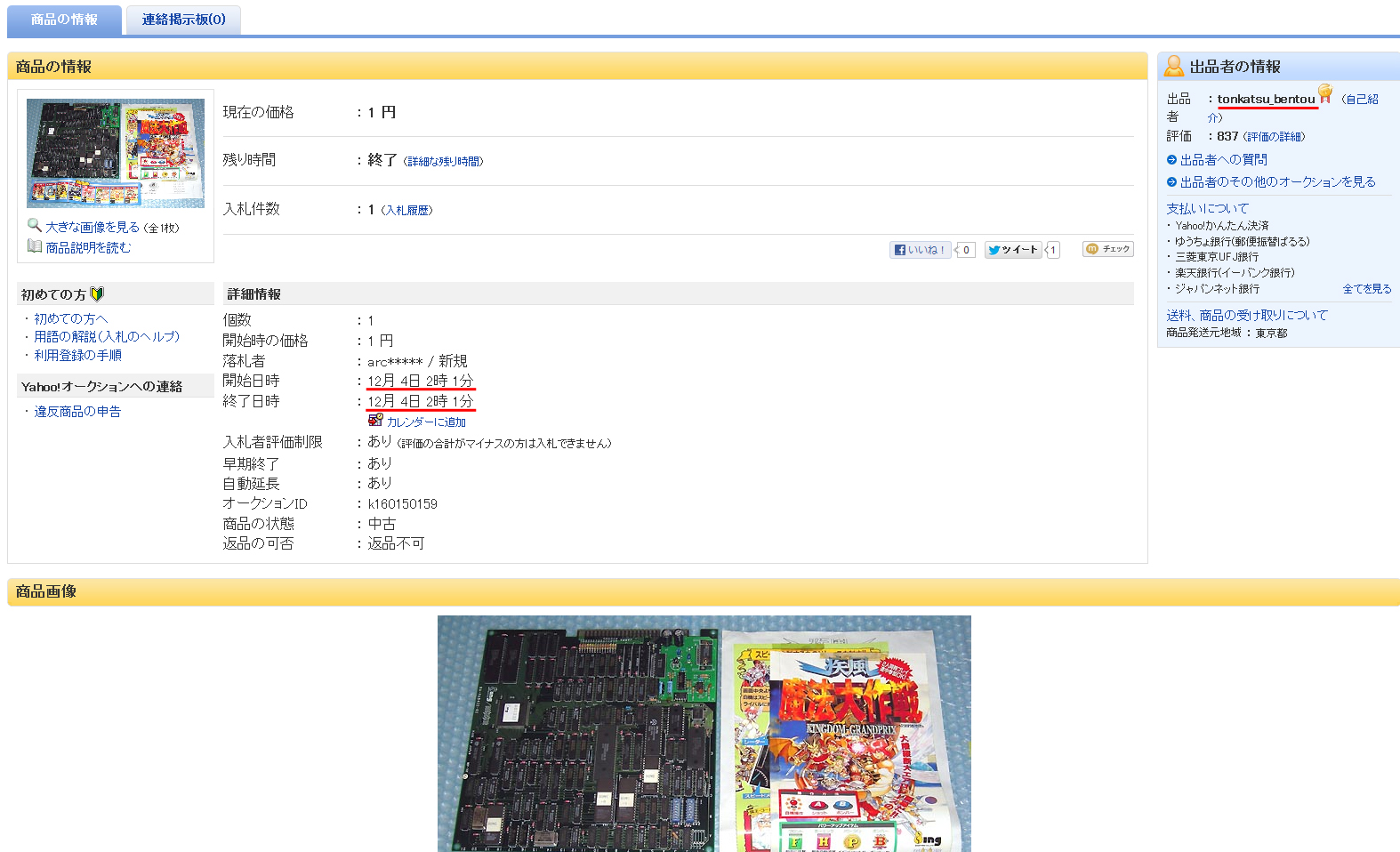This screenshot has width=1400, height=852.
Task: Click the book icon beside 商品説明を読む
Action: point(35,246)
